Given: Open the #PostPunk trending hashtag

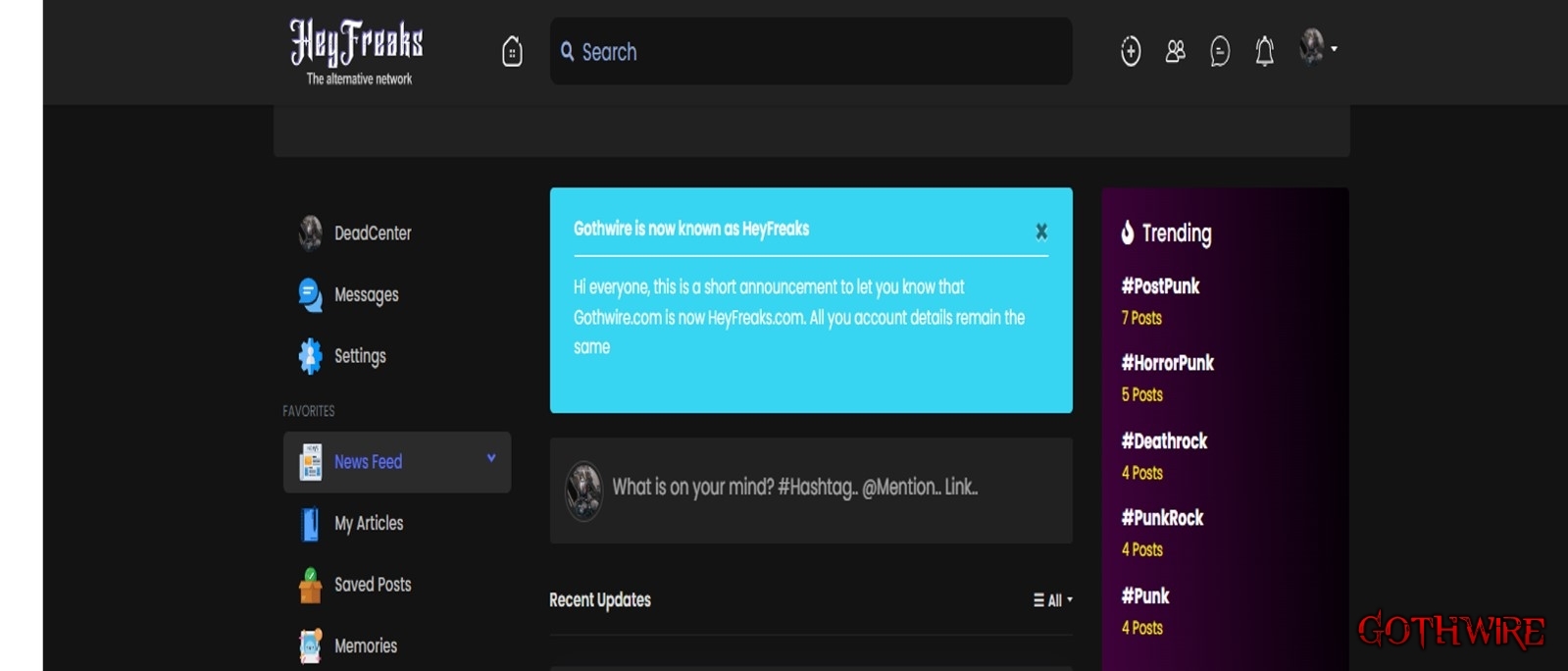Looking at the screenshot, I should tap(1160, 286).
